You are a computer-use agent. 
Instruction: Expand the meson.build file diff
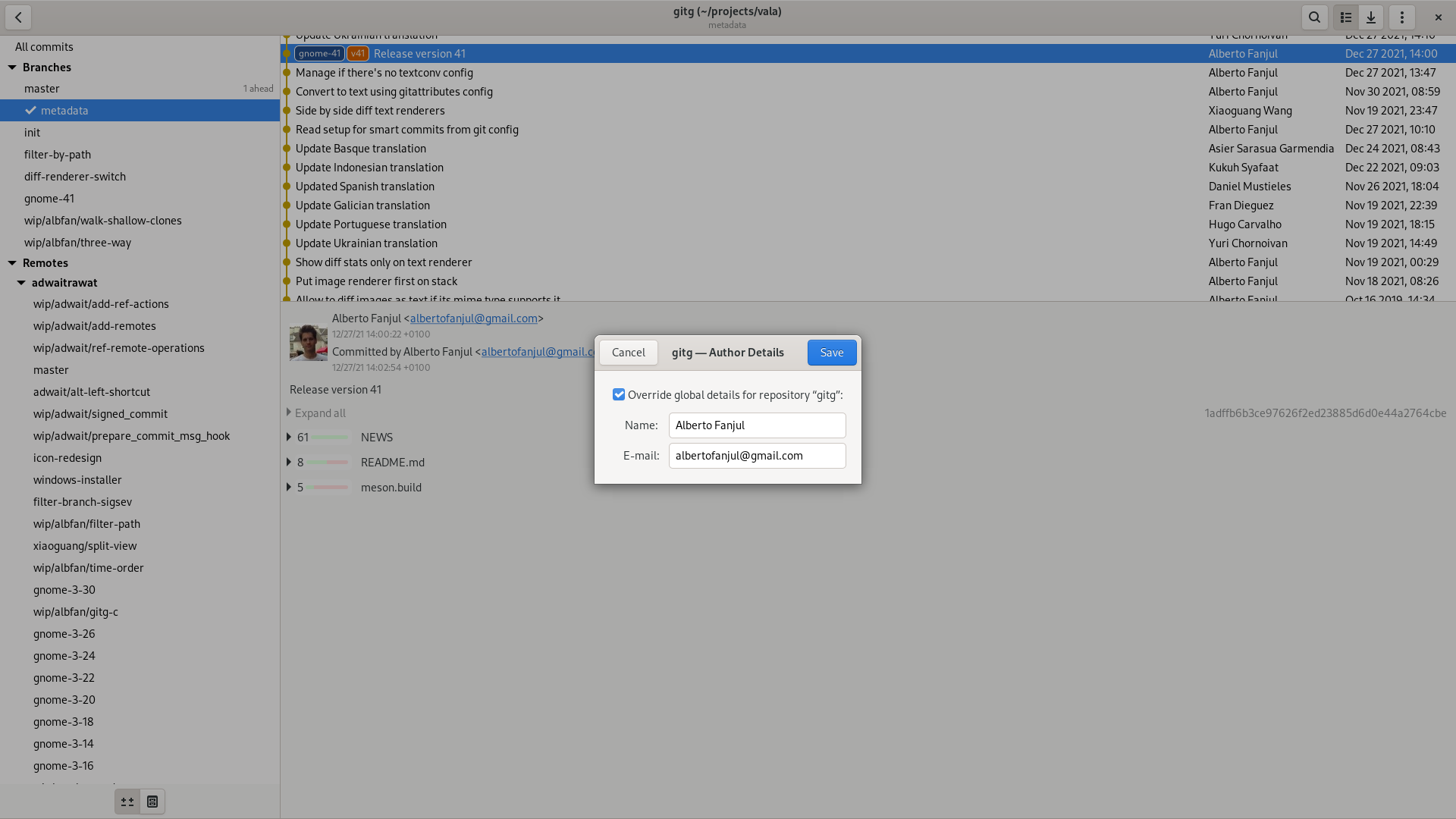(289, 488)
